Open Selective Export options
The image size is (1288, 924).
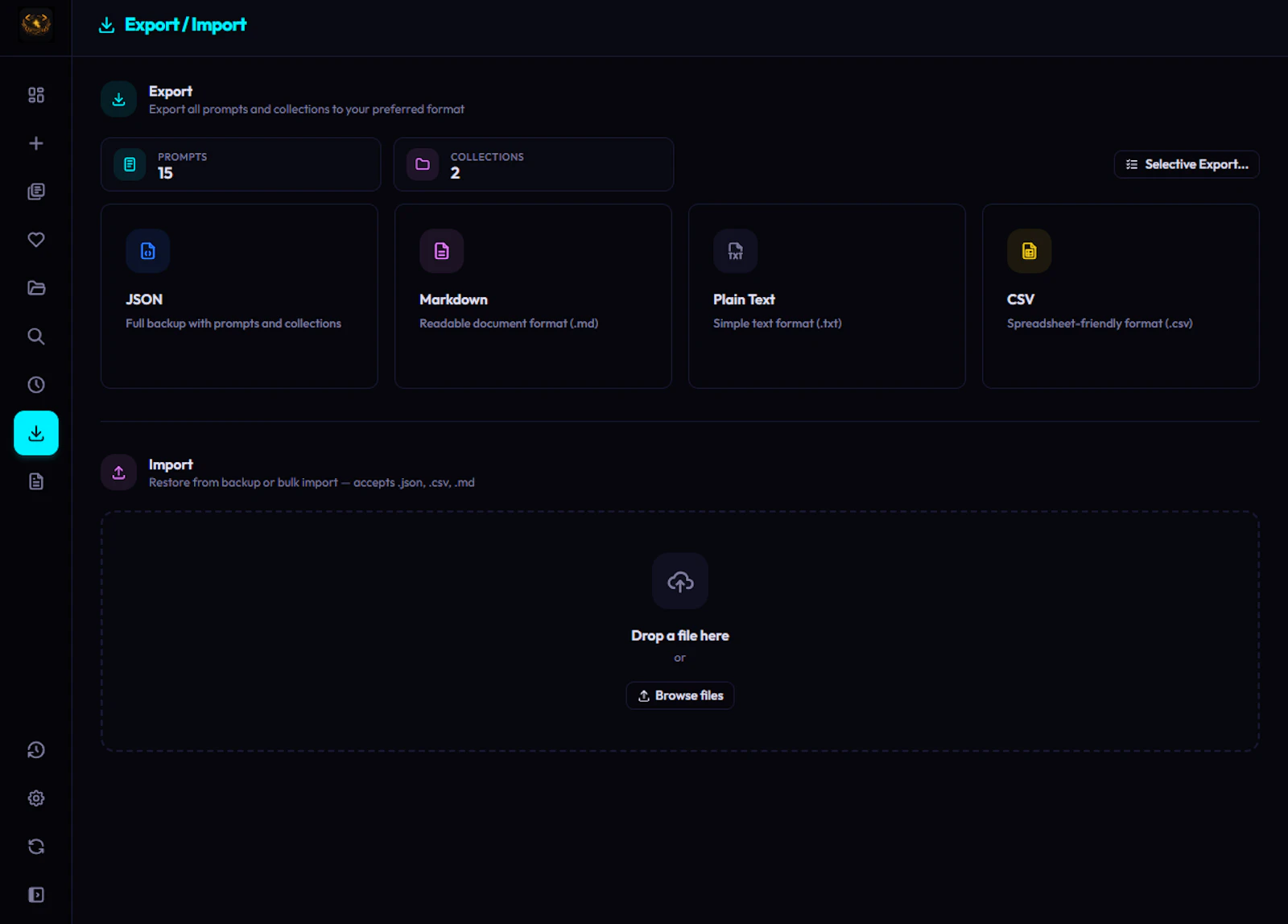pyautogui.click(x=1187, y=164)
